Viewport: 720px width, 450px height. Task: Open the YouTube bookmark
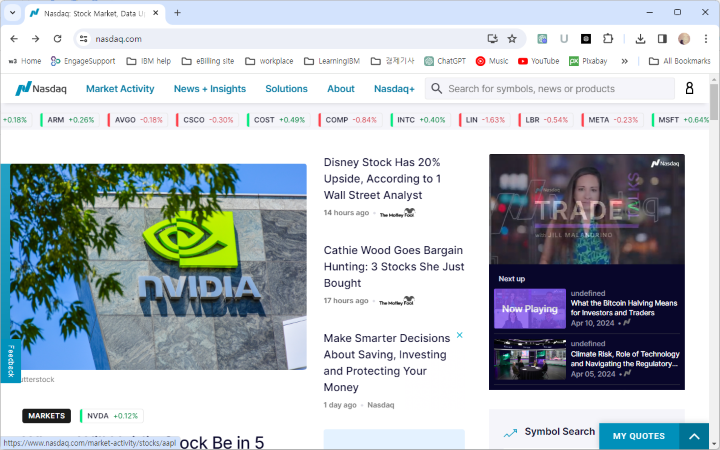tap(539, 61)
